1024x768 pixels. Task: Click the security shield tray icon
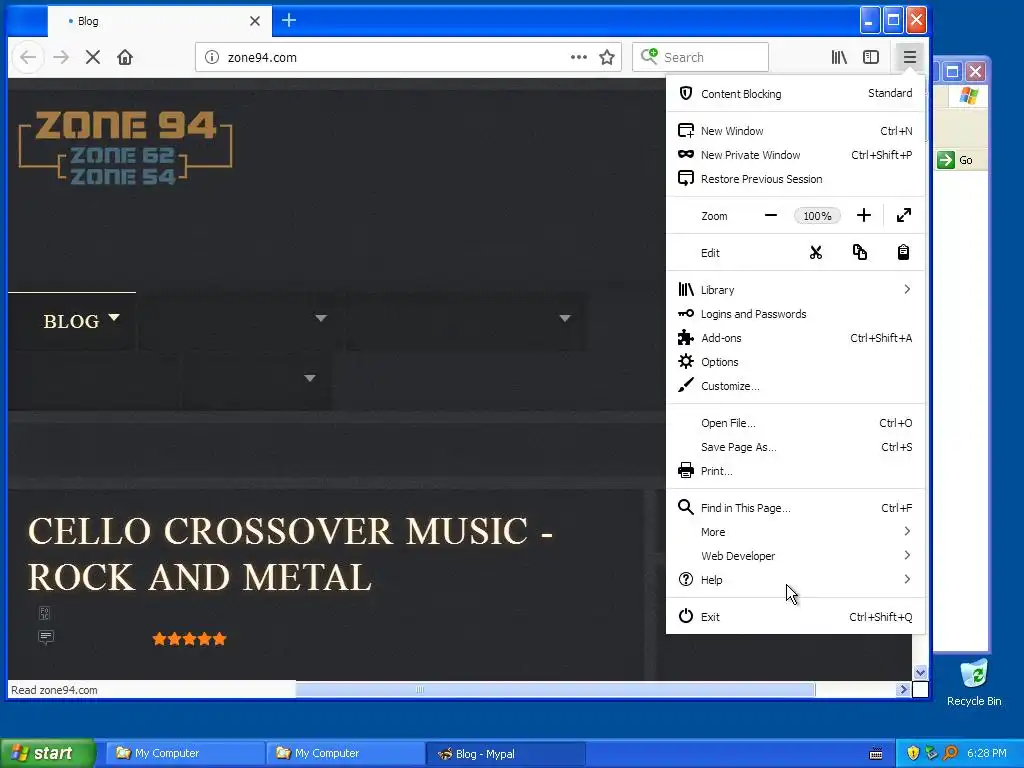(x=913, y=754)
